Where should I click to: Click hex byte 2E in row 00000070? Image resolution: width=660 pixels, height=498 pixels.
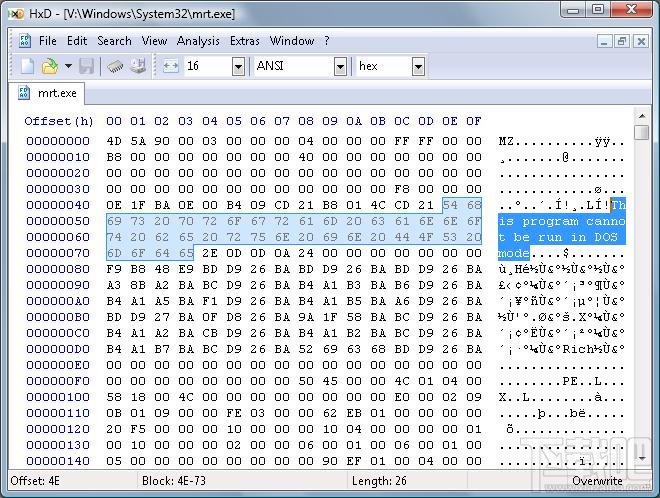point(210,253)
